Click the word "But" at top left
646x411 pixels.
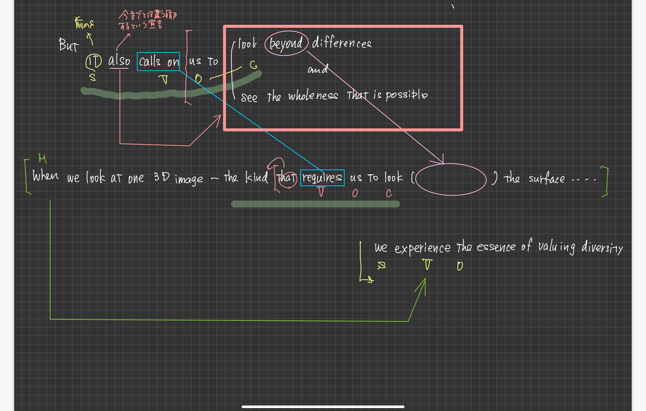coord(68,45)
